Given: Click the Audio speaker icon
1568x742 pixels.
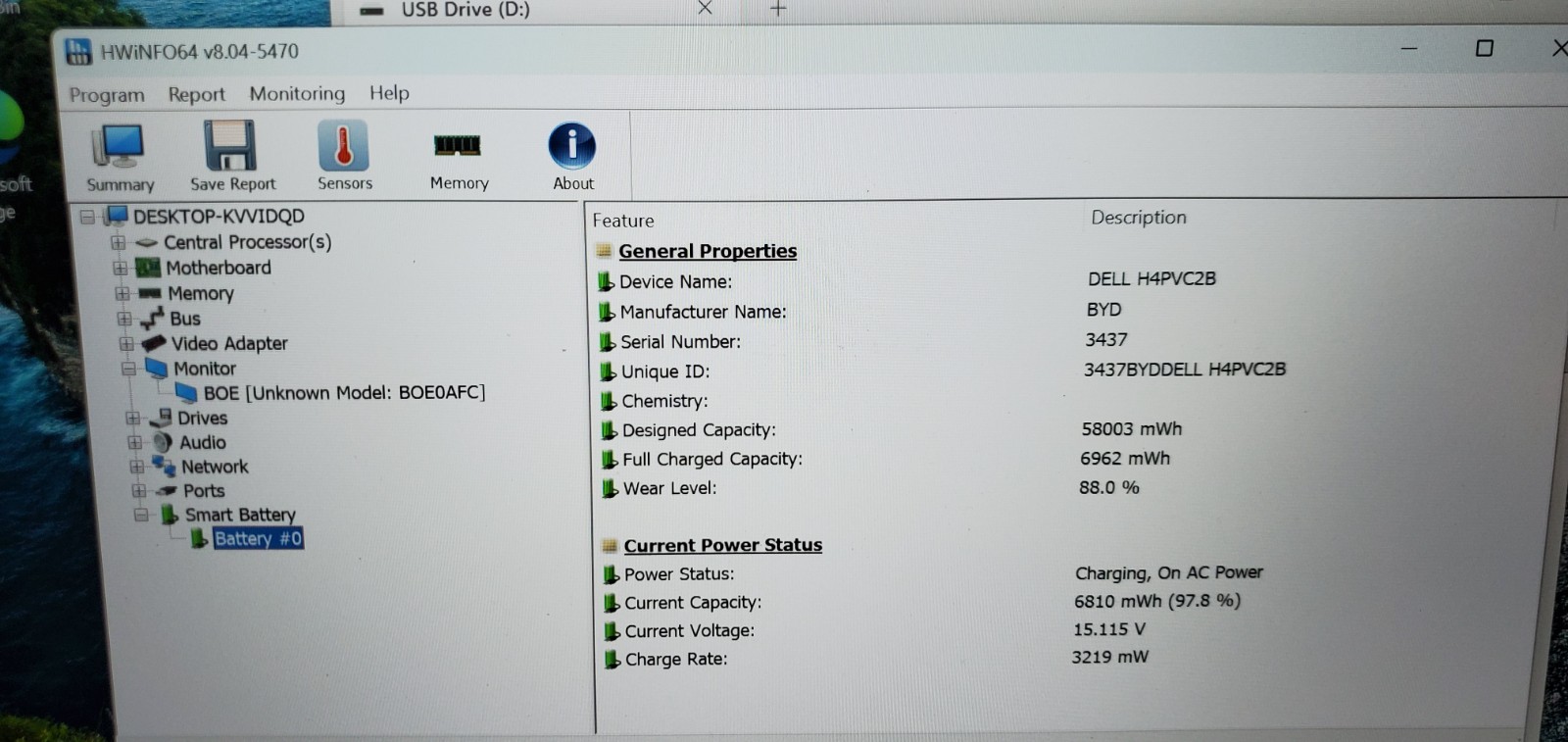Looking at the screenshot, I should pos(163,442).
